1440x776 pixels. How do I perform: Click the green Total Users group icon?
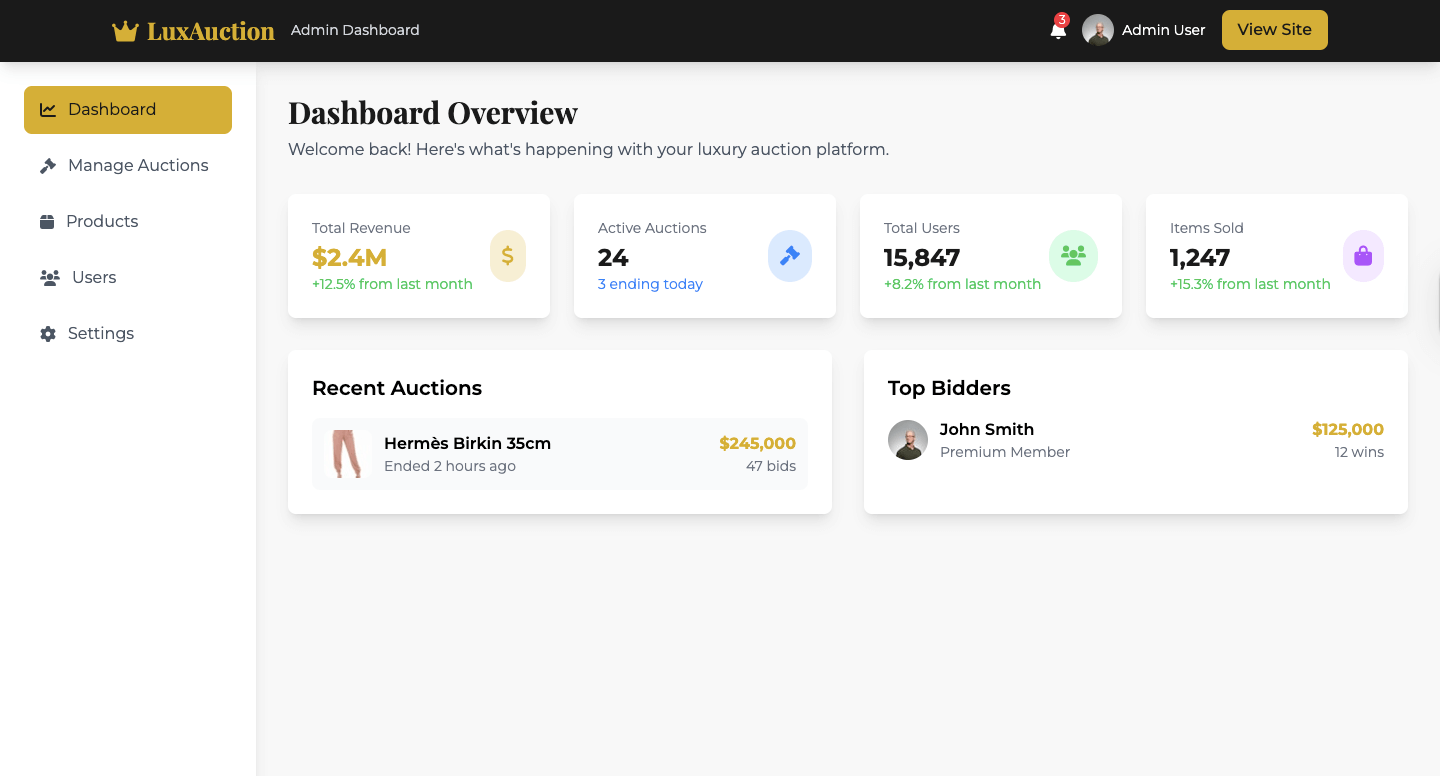coord(1073,256)
